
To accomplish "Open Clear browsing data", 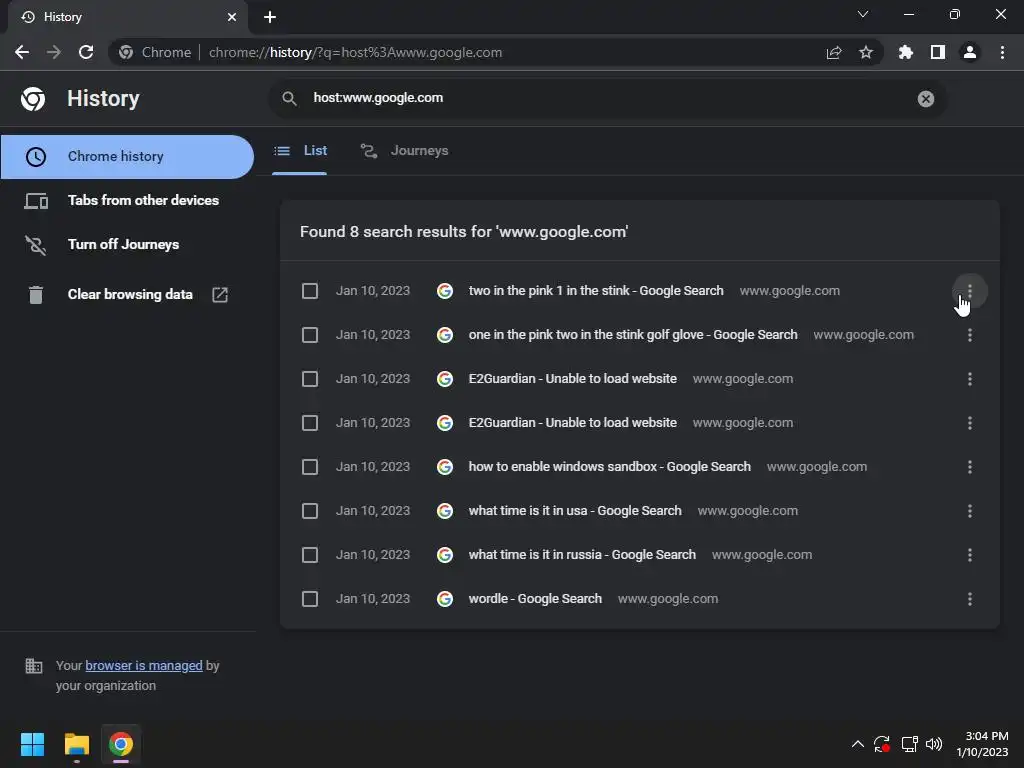I will tap(130, 294).
